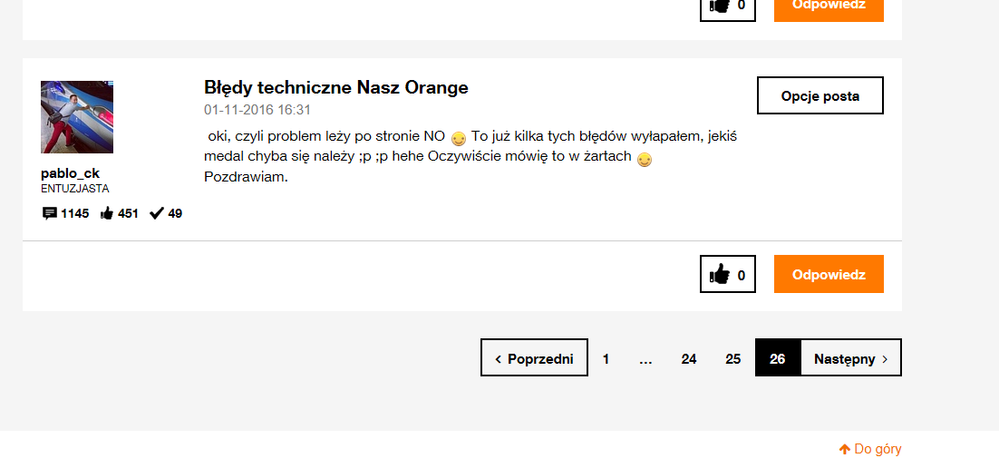Go to previous page with Poprzedni

534,357
